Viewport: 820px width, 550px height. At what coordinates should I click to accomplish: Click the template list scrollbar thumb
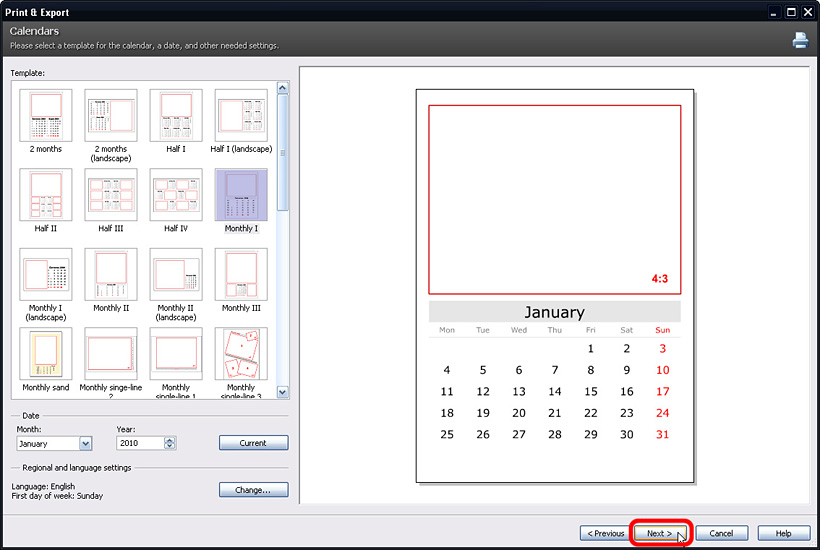(x=282, y=153)
